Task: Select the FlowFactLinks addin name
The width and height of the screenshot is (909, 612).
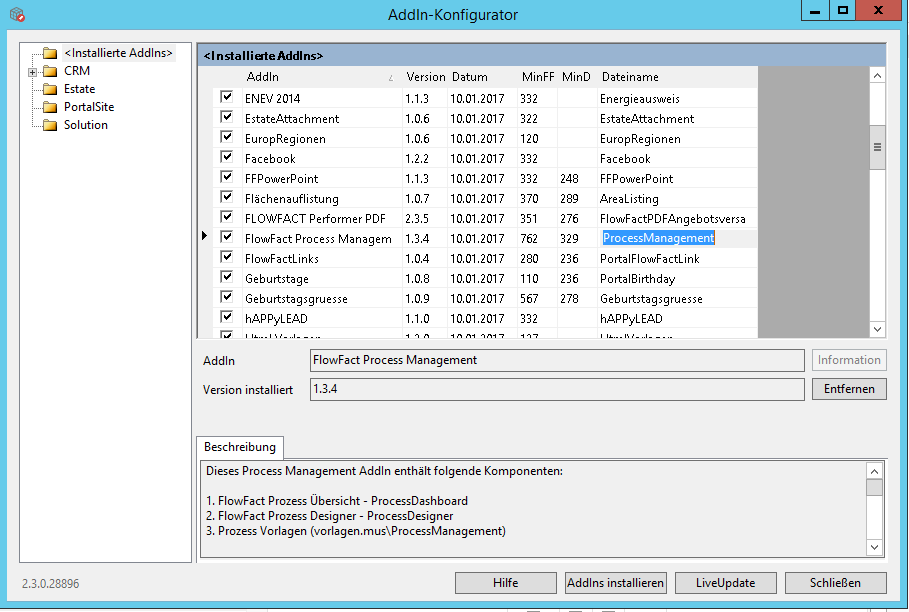Action: 282,259
